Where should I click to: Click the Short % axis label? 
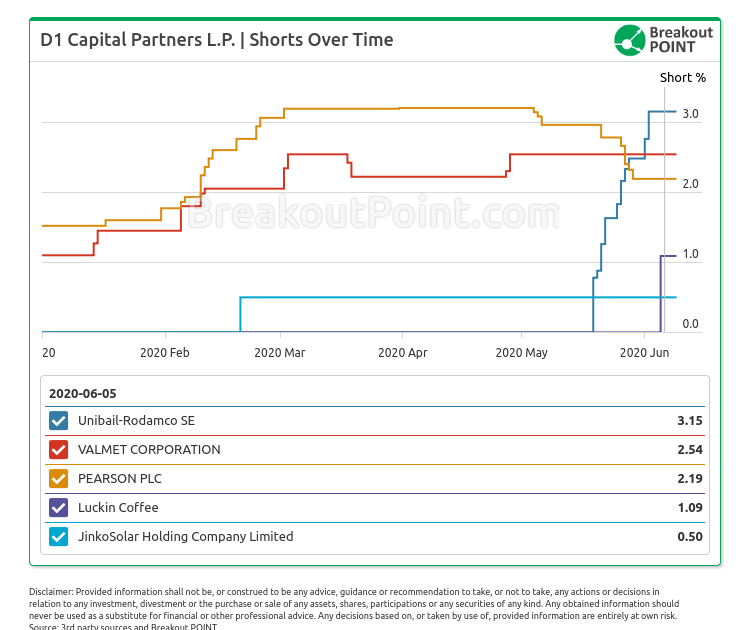point(683,77)
